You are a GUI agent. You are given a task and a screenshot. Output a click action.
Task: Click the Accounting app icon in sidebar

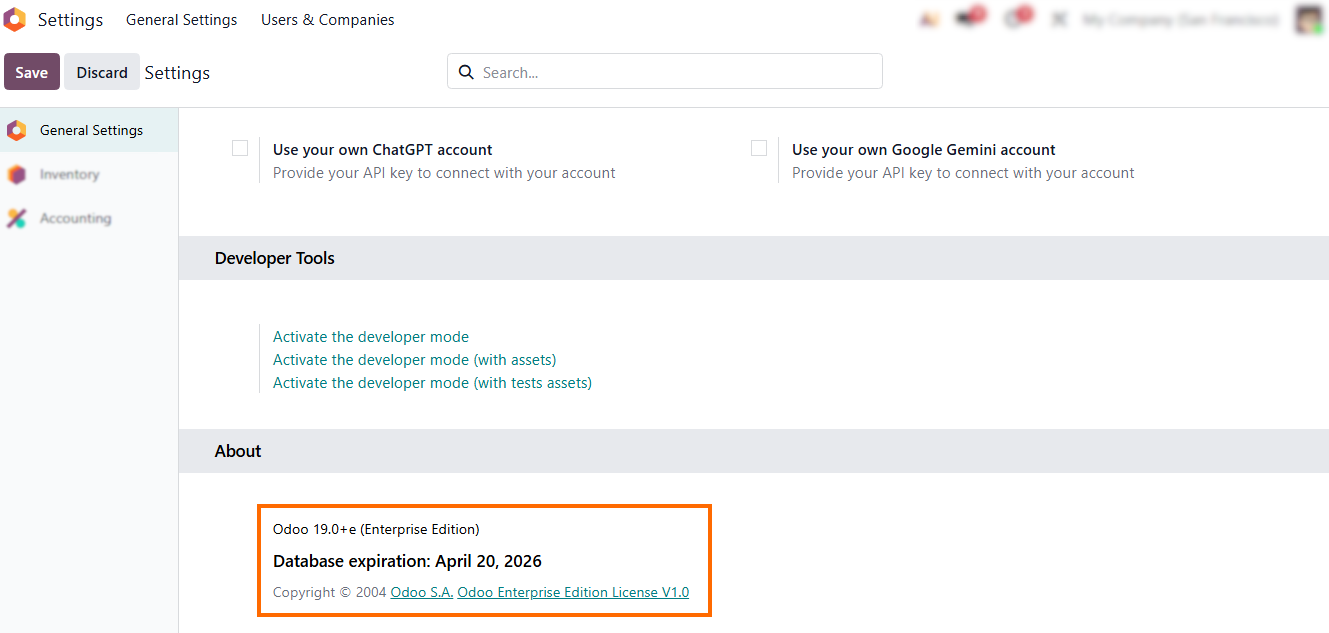pyautogui.click(x=16, y=219)
